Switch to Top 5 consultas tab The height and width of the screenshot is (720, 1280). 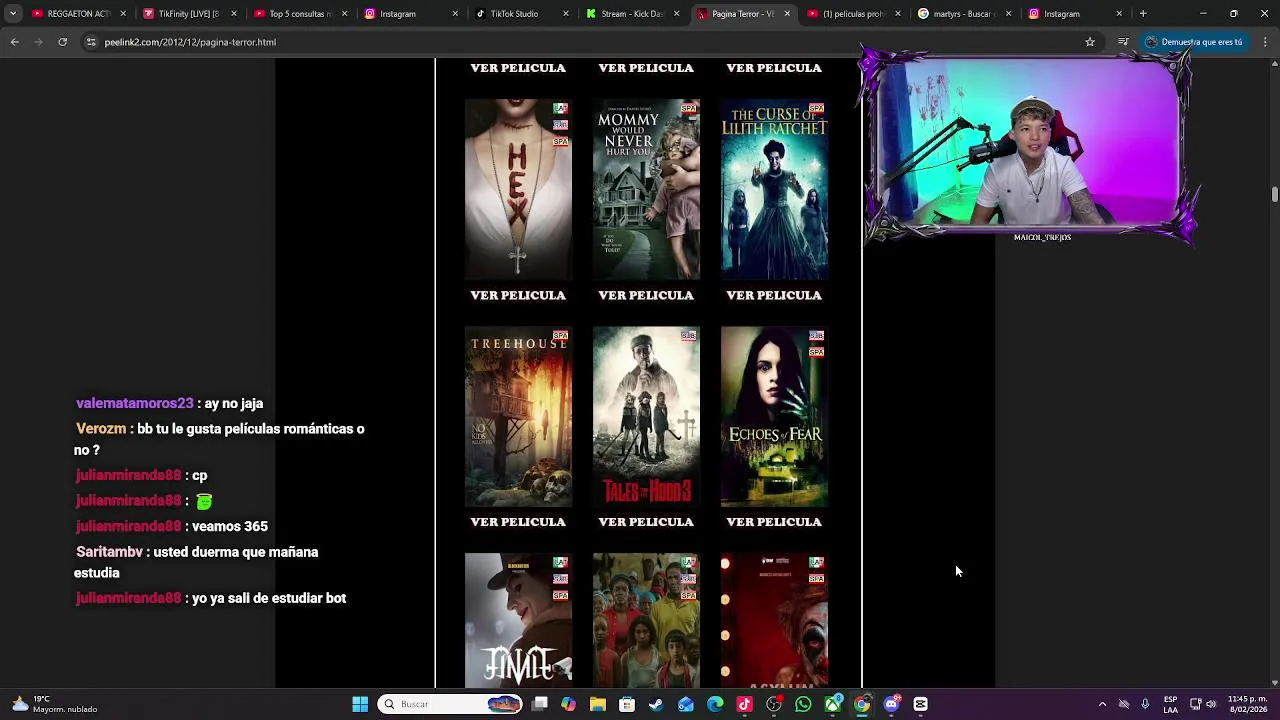click(300, 14)
